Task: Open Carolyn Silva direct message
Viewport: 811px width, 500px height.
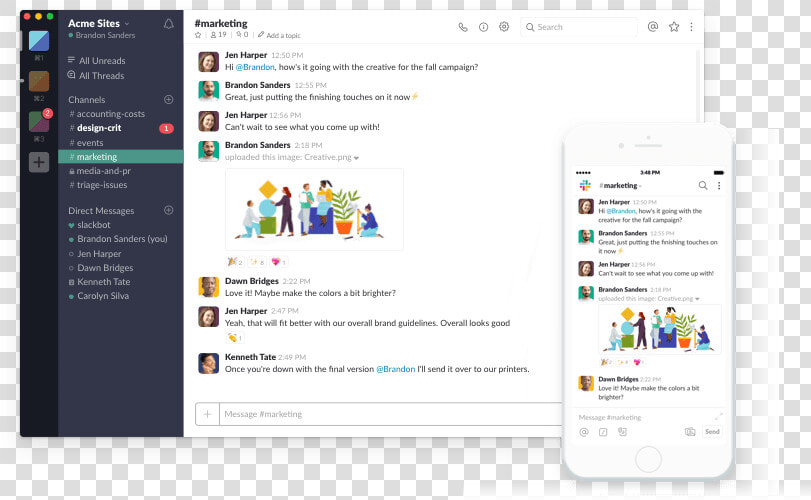Action: click(x=99, y=296)
